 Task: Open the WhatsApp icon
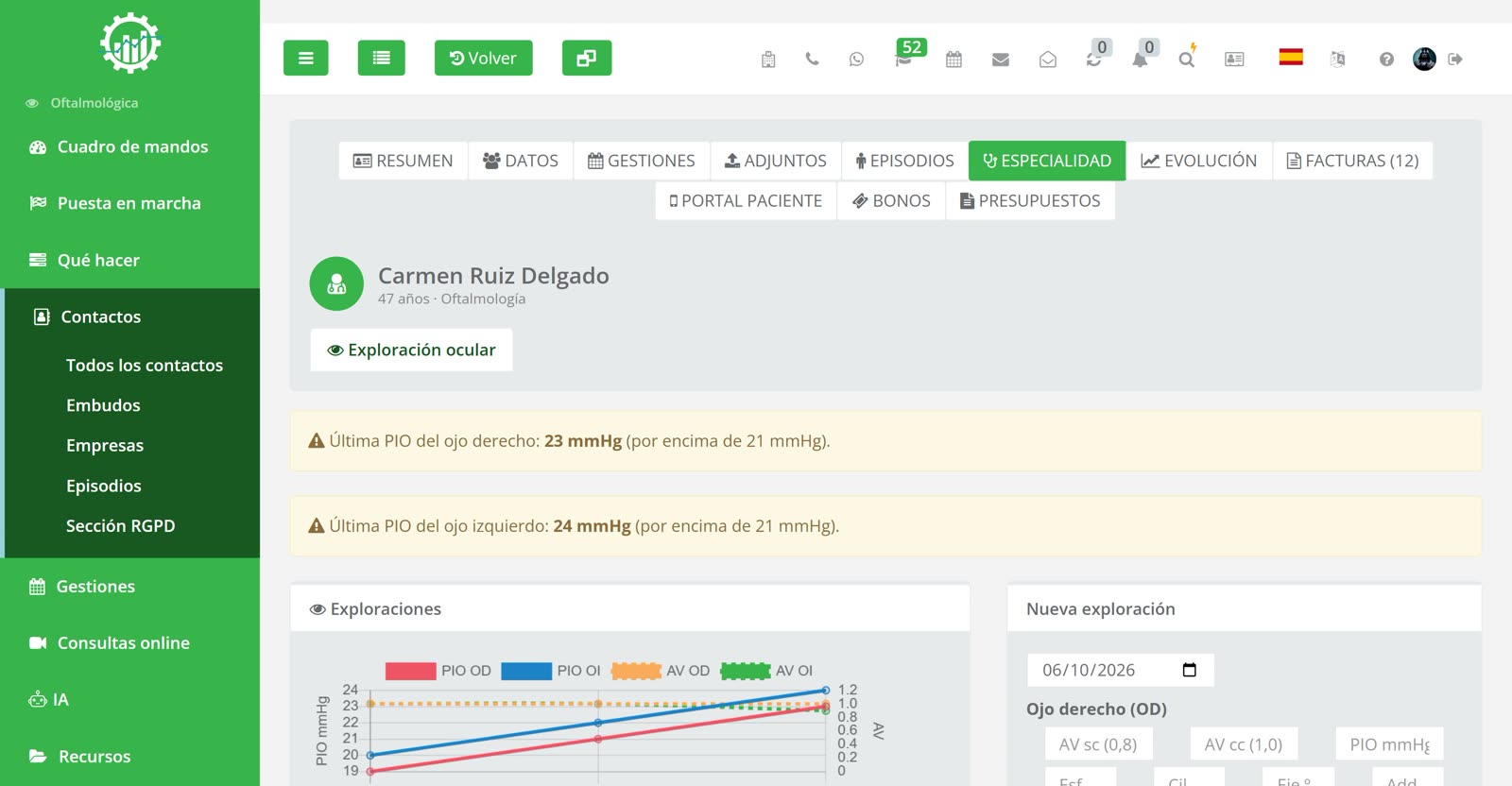pos(856,59)
